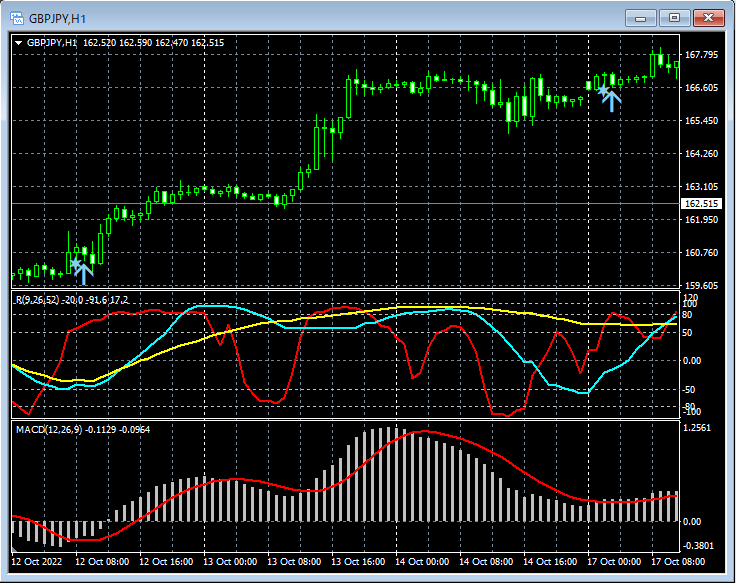The width and height of the screenshot is (737, 583).
Task: Select the star marker near 17 Oct 00:00
Action: (603, 90)
